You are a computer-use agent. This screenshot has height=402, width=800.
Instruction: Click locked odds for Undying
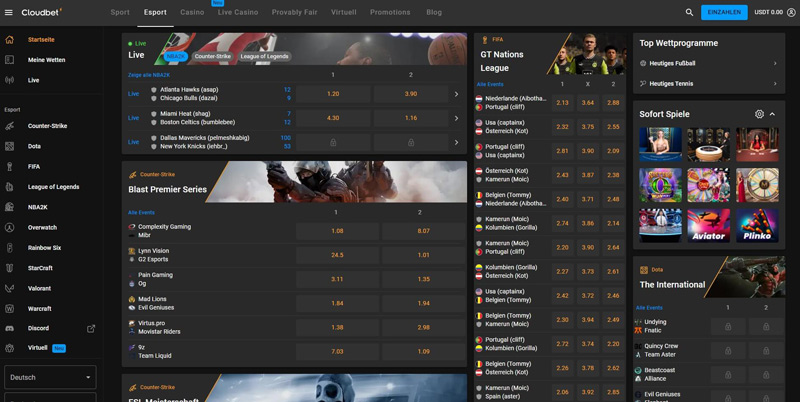[728, 326]
